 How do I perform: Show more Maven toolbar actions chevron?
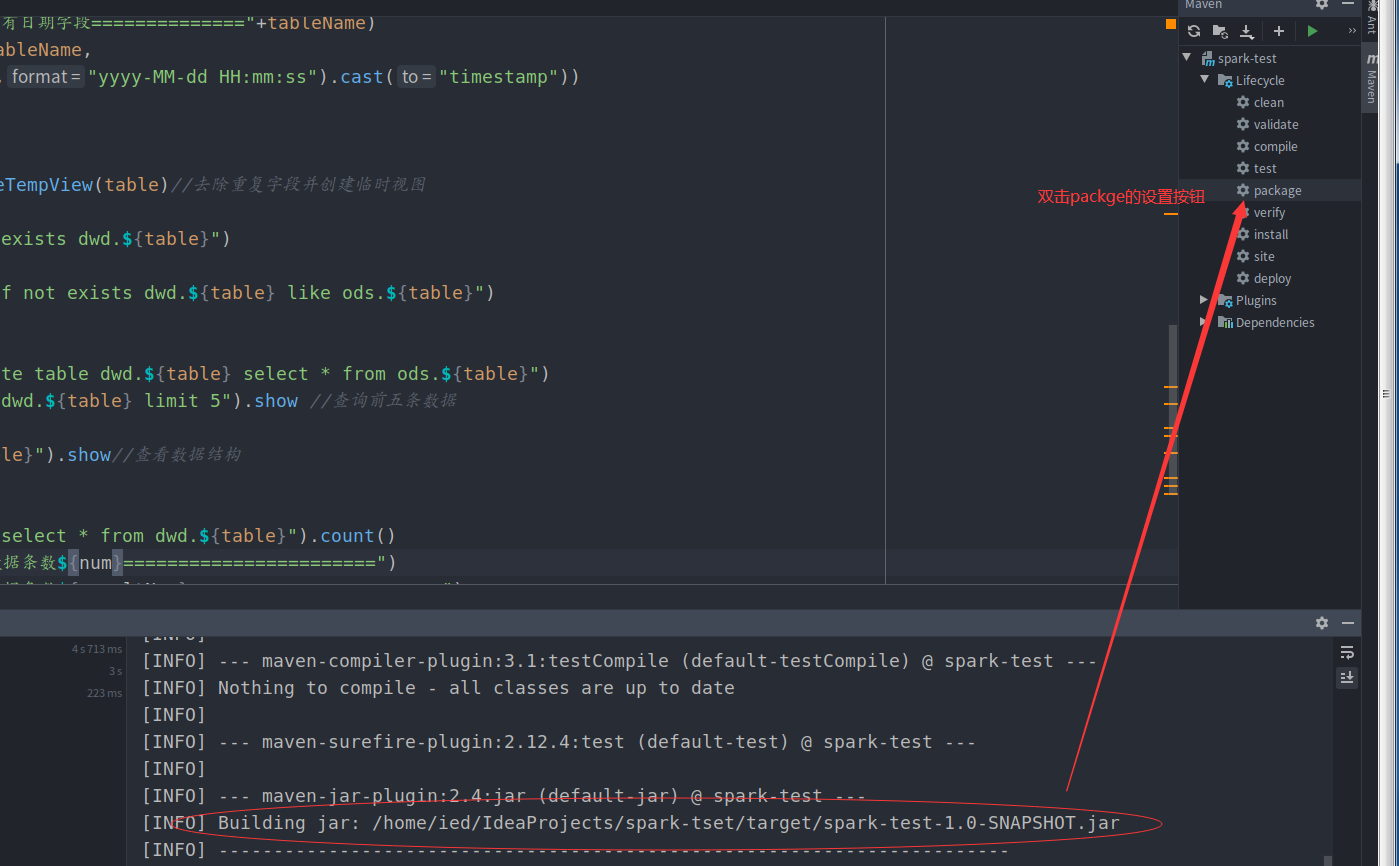1352,31
